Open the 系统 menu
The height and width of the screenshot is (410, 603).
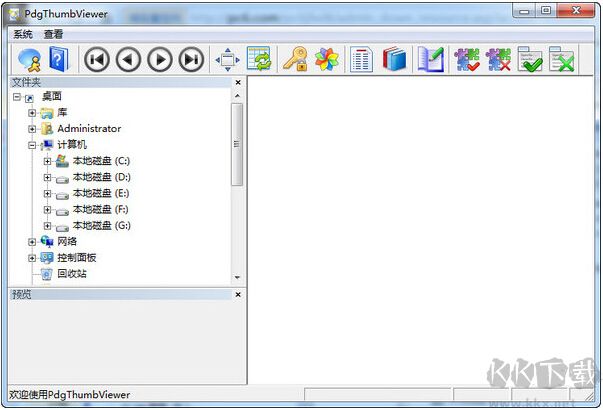(x=23, y=35)
